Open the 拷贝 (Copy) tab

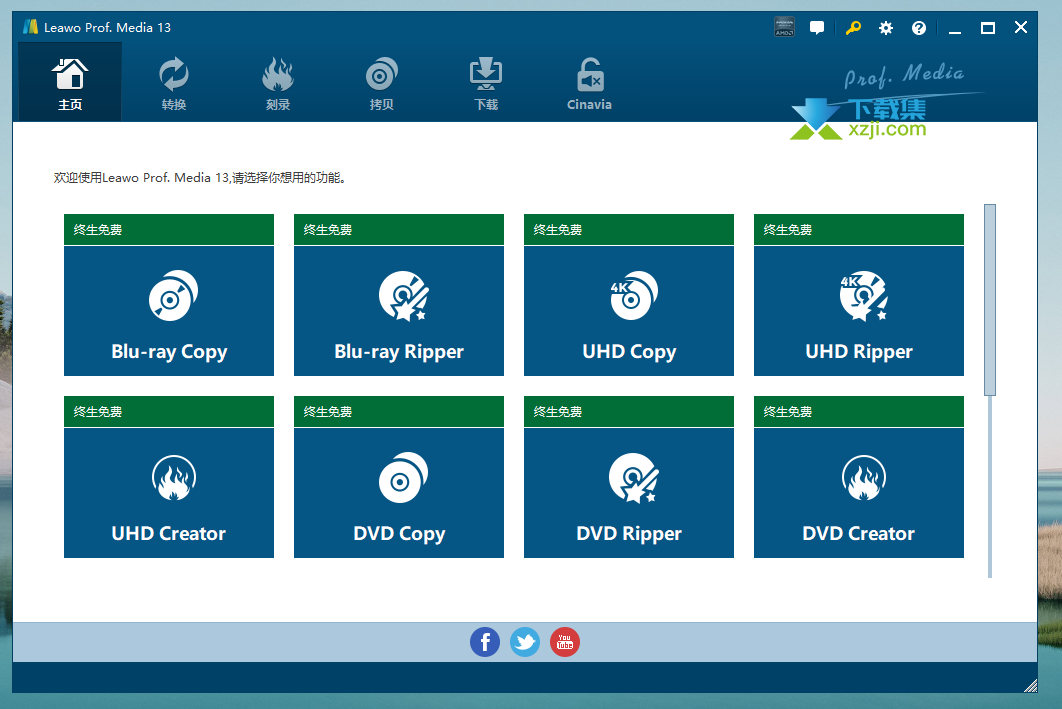pyautogui.click(x=382, y=84)
